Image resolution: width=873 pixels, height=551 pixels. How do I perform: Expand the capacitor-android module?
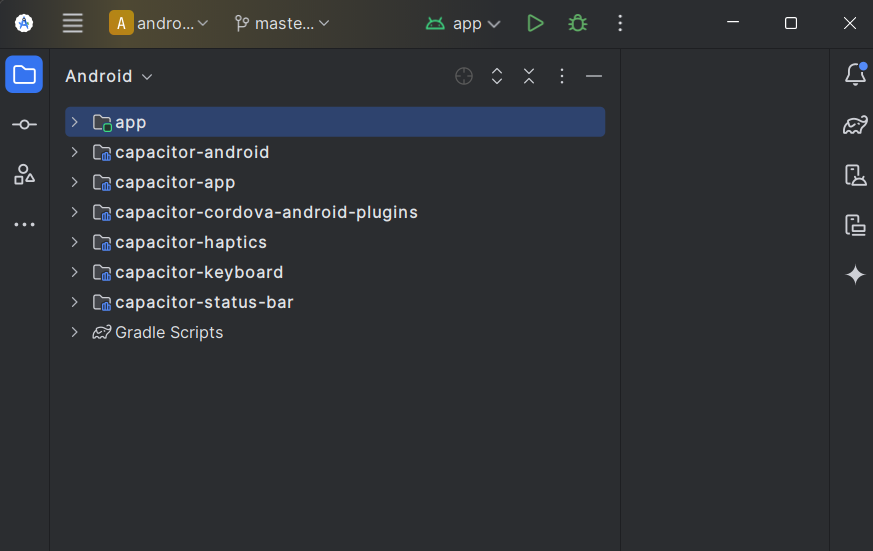point(75,152)
